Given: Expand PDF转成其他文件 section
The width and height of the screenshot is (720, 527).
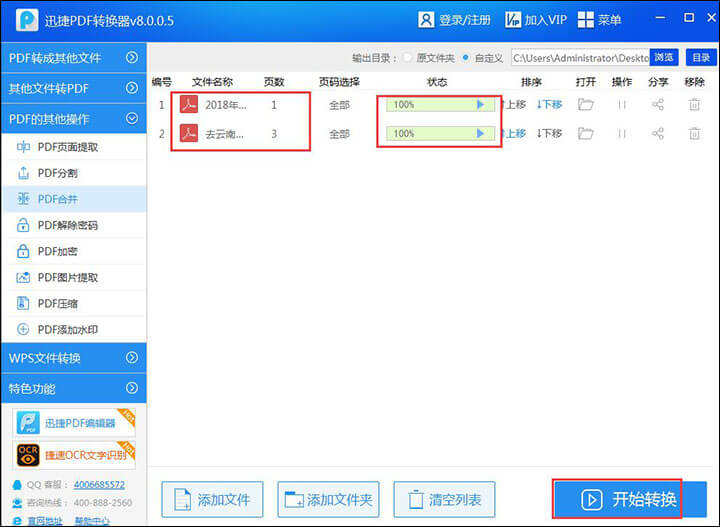Looking at the screenshot, I should coord(73,57).
